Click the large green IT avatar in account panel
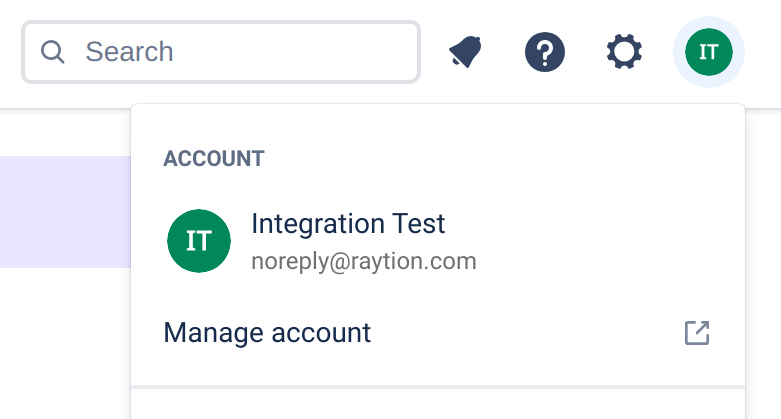Viewport: 781px width, 419px height. [x=199, y=241]
